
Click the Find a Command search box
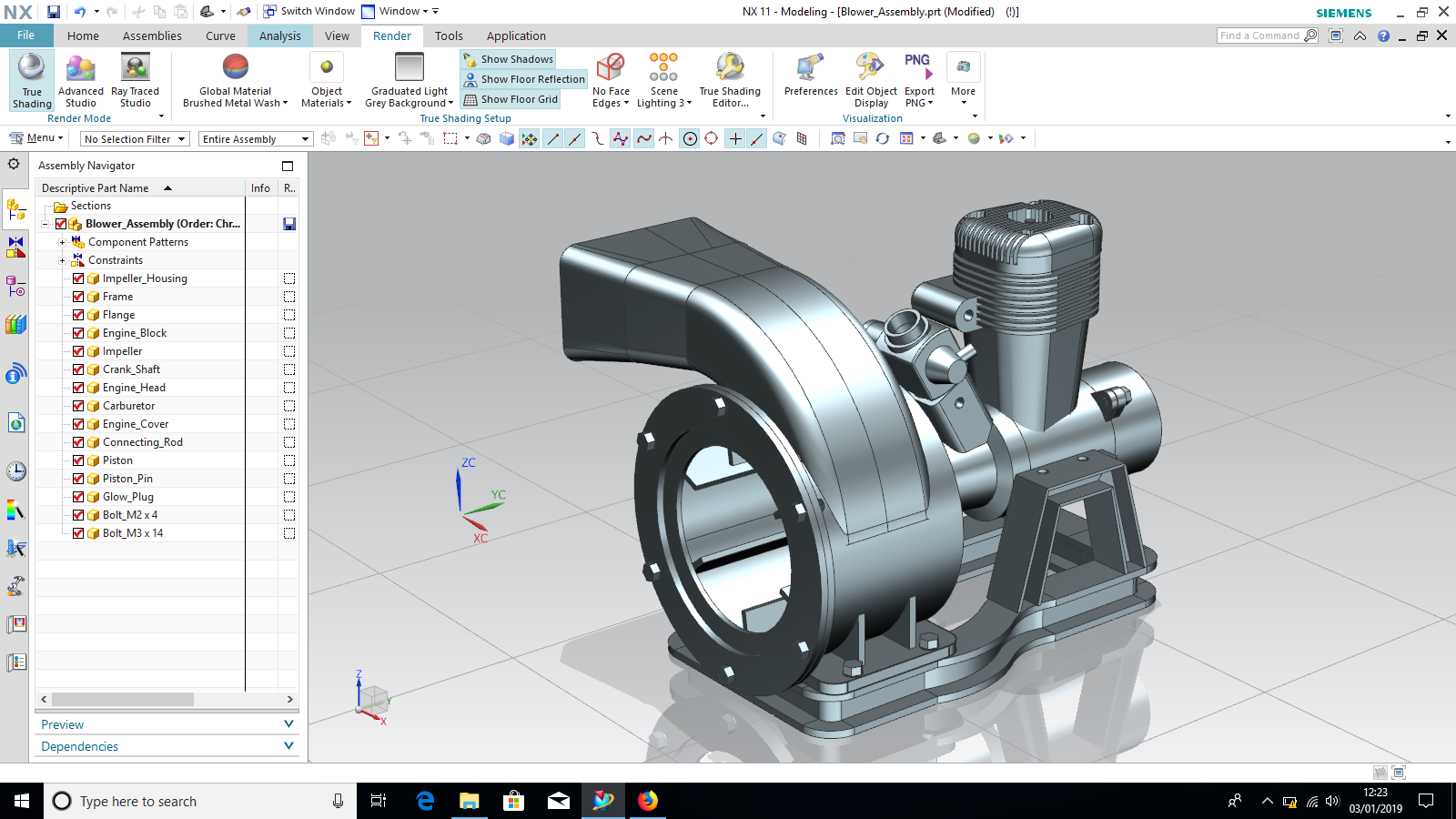(x=1259, y=35)
